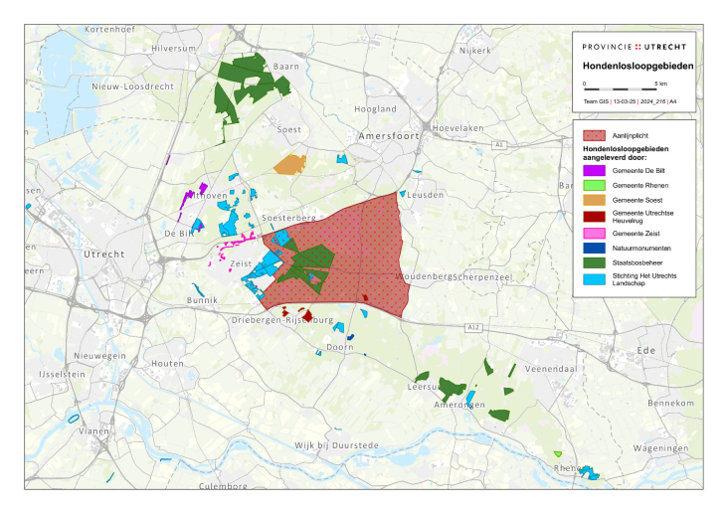The image size is (728, 514).
Task: Click the A1 highway shield
Action: click(499, 145)
